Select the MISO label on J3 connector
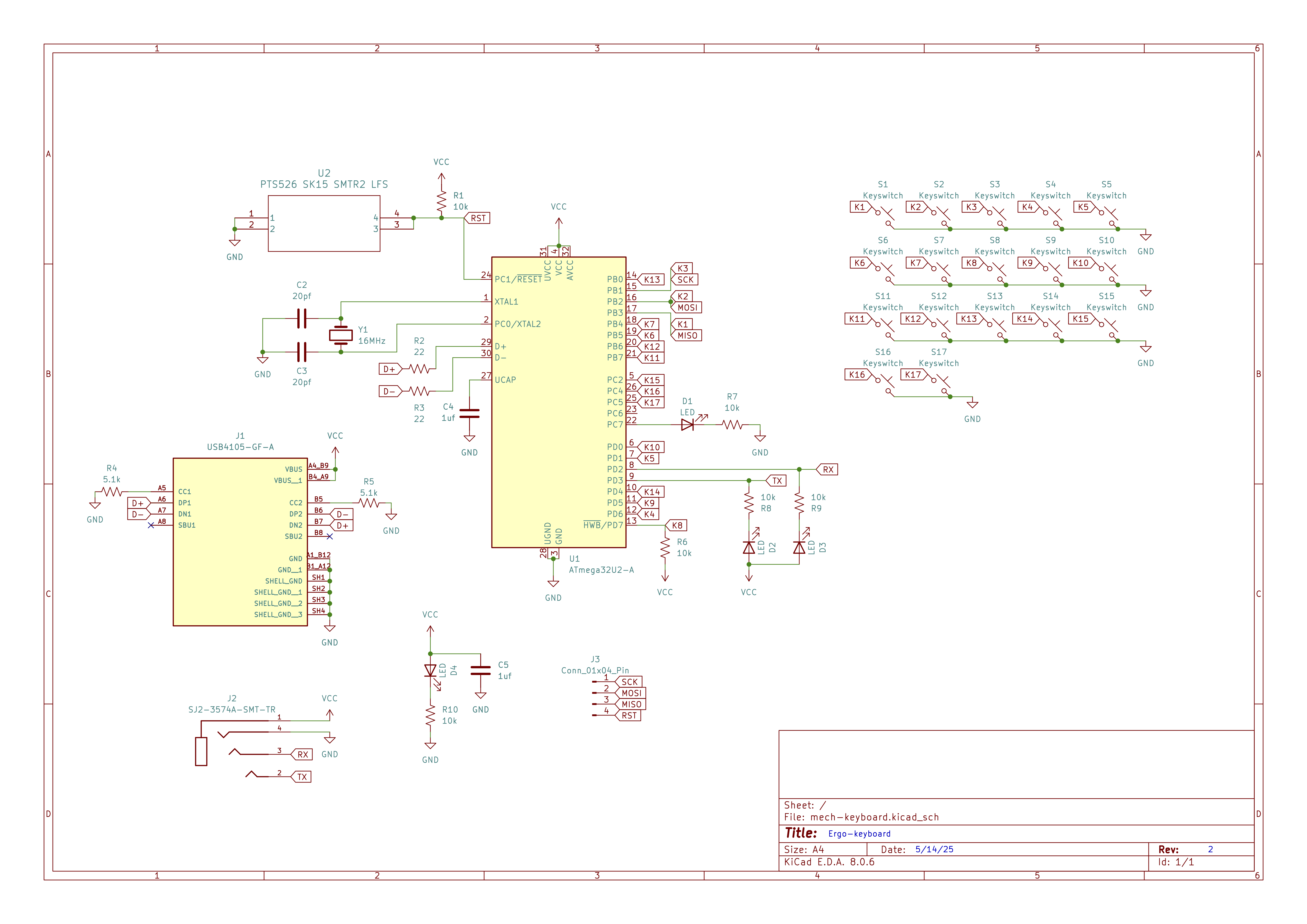Image resolution: width=1307 pixels, height=924 pixels. (x=631, y=704)
